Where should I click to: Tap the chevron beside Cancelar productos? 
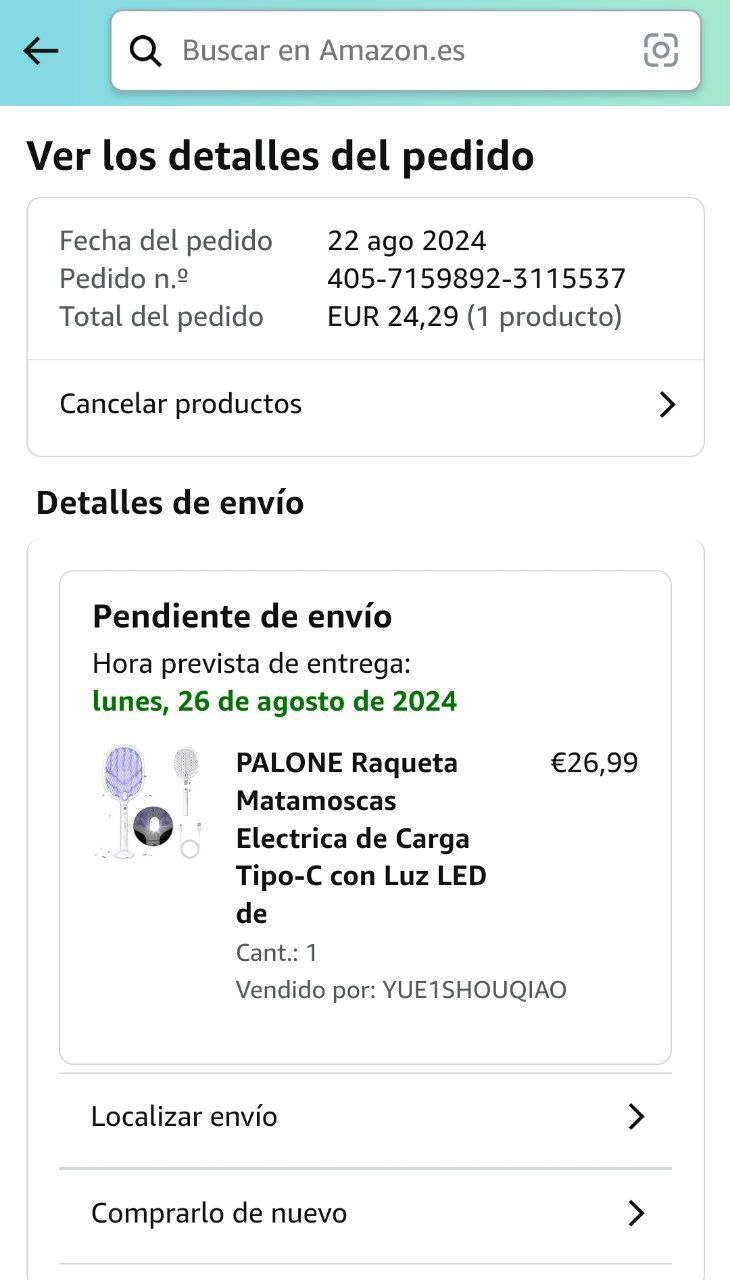pyautogui.click(x=667, y=404)
